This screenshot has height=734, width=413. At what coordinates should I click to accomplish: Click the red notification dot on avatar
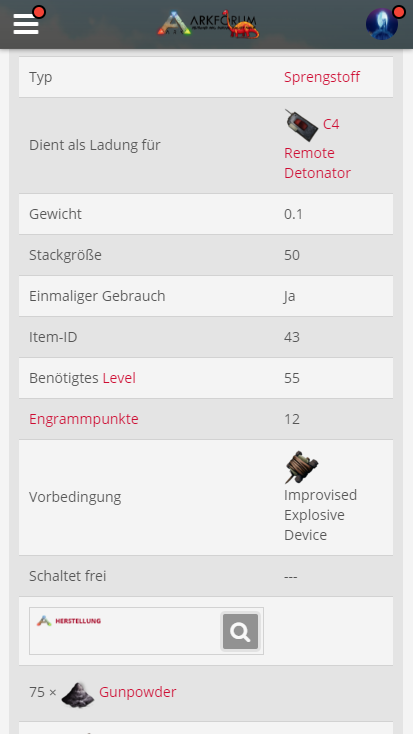point(398,12)
